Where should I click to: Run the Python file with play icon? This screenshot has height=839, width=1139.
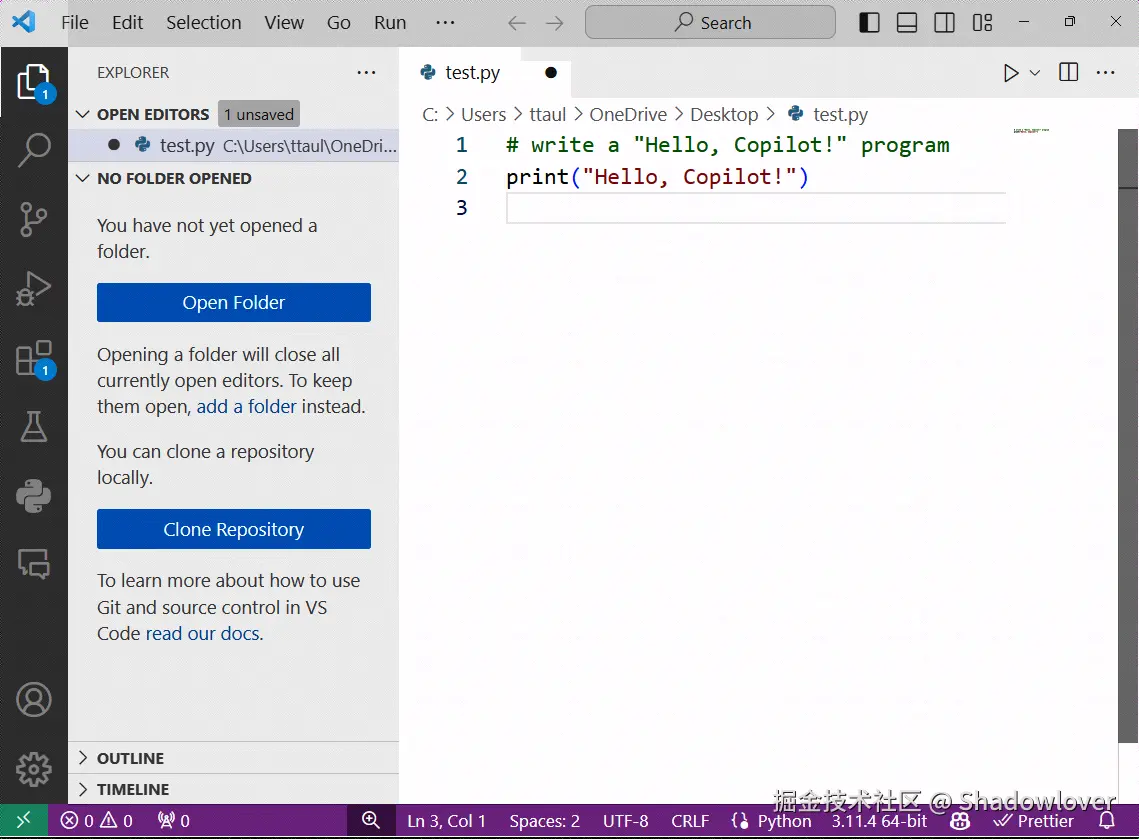(x=1010, y=73)
